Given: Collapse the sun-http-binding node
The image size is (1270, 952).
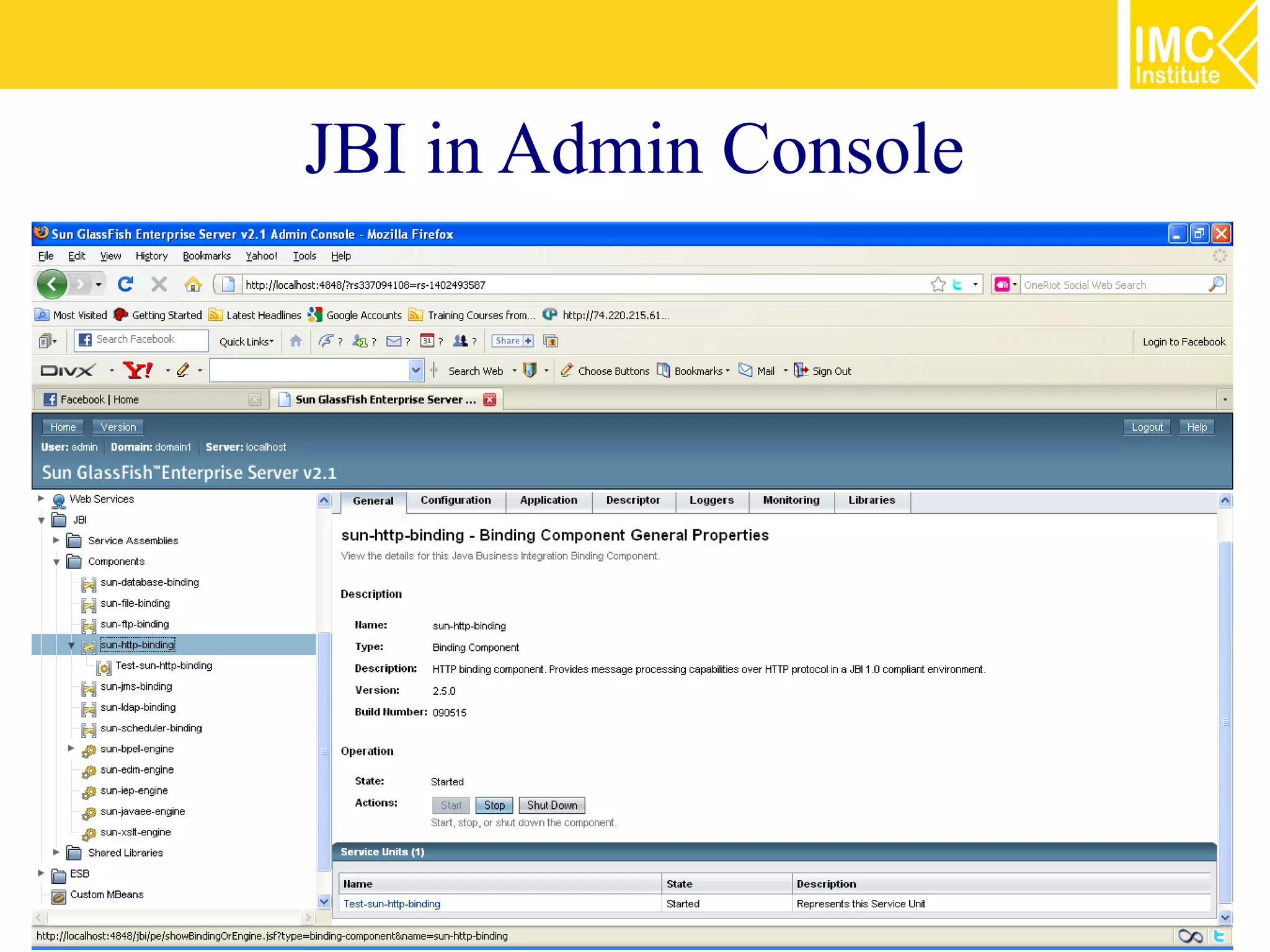Looking at the screenshot, I should [x=71, y=645].
